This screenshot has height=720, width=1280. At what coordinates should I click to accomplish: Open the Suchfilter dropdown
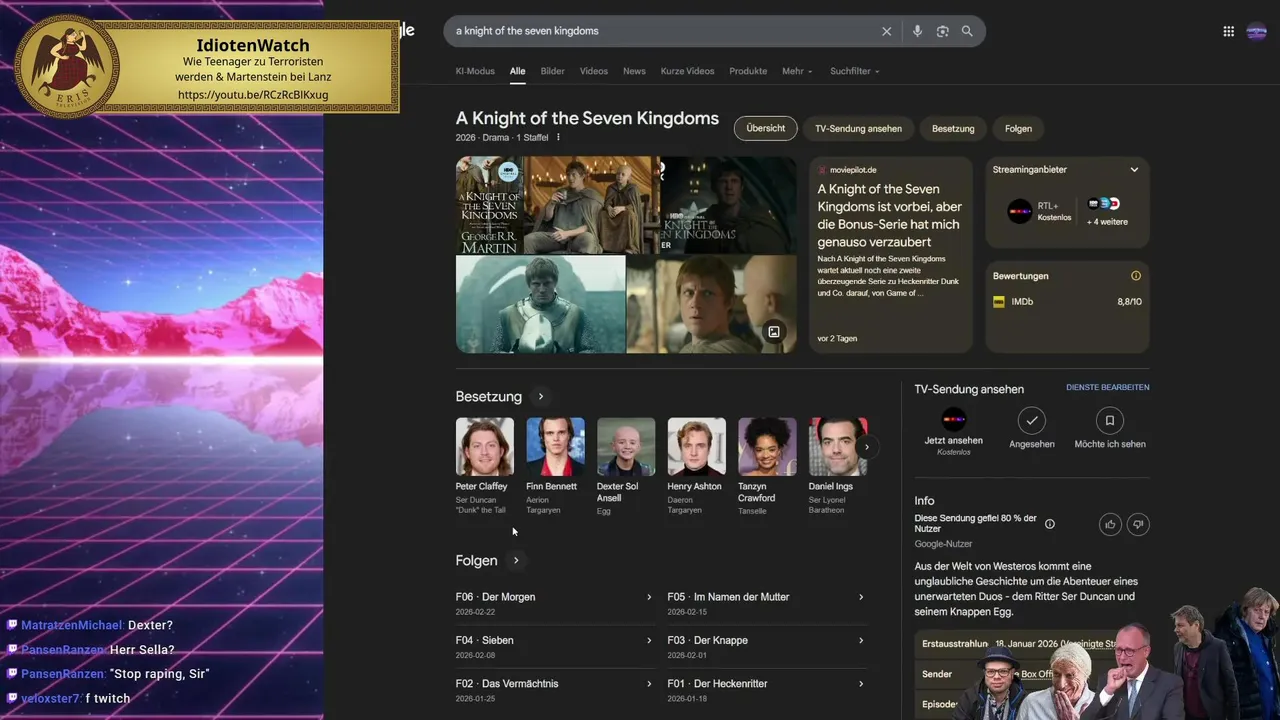click(x=855, y=71)
